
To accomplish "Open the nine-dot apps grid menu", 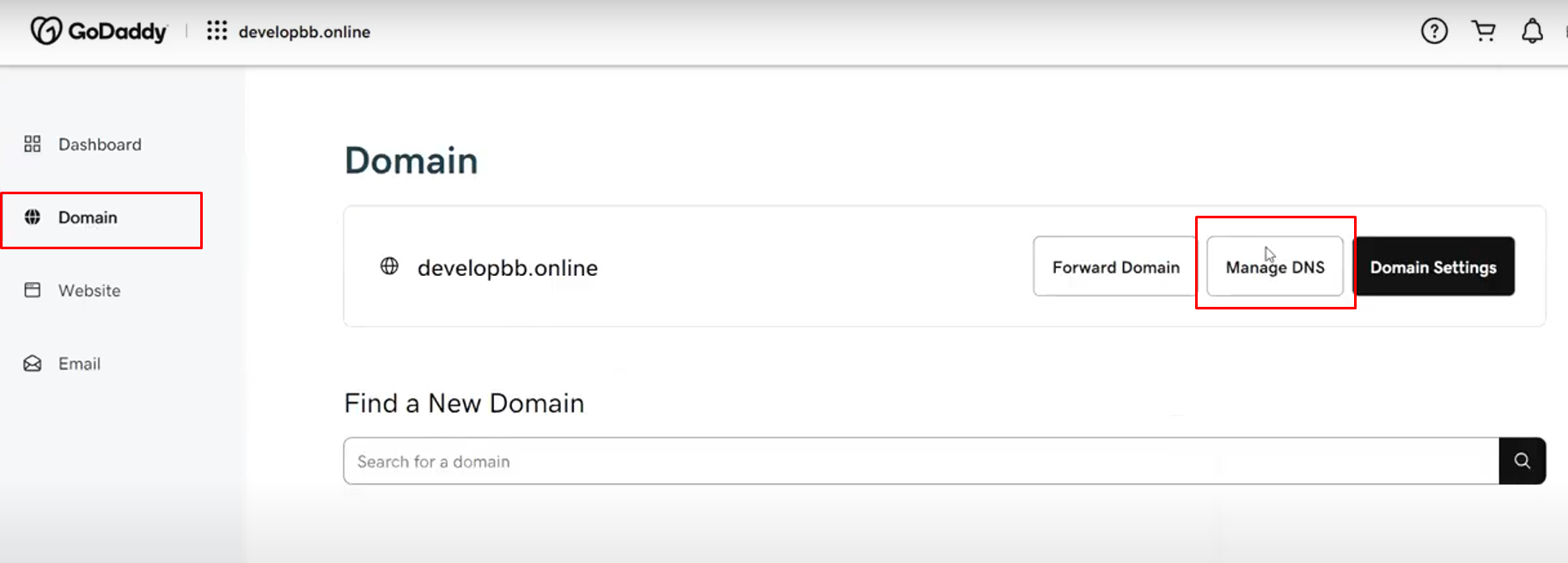I will pos(217,31).
